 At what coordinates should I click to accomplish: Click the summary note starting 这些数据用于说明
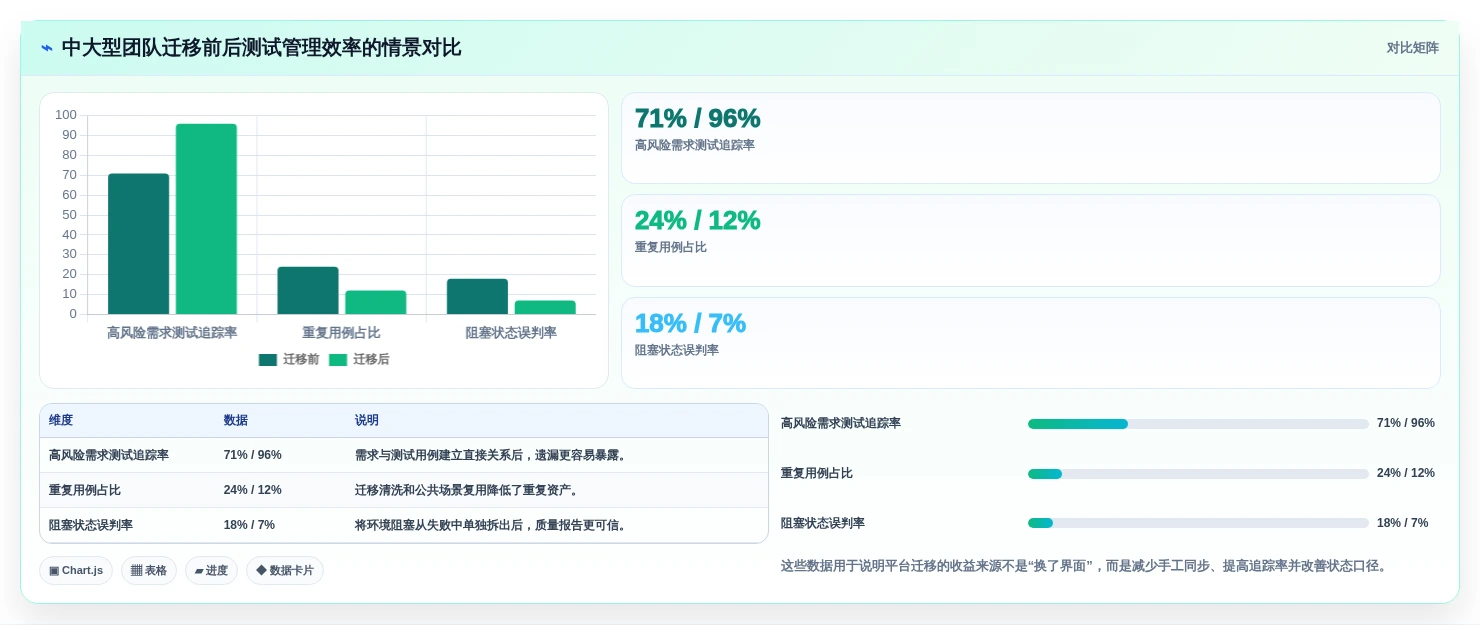(x=1086, y=566)
